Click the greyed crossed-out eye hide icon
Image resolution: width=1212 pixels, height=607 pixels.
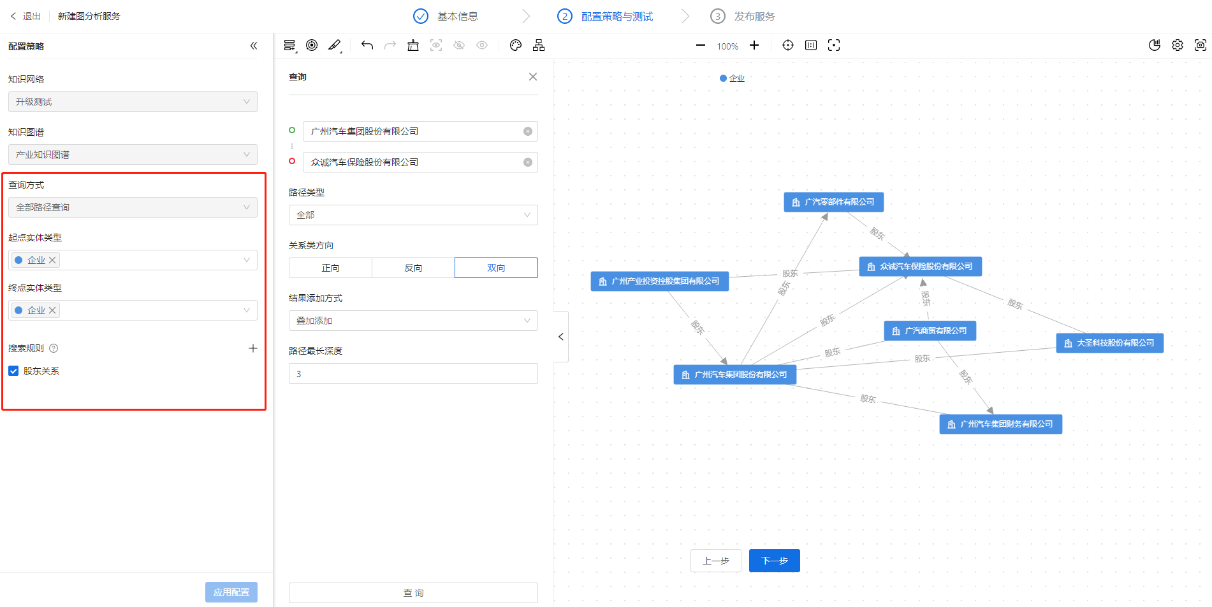[x=459, y=45]
